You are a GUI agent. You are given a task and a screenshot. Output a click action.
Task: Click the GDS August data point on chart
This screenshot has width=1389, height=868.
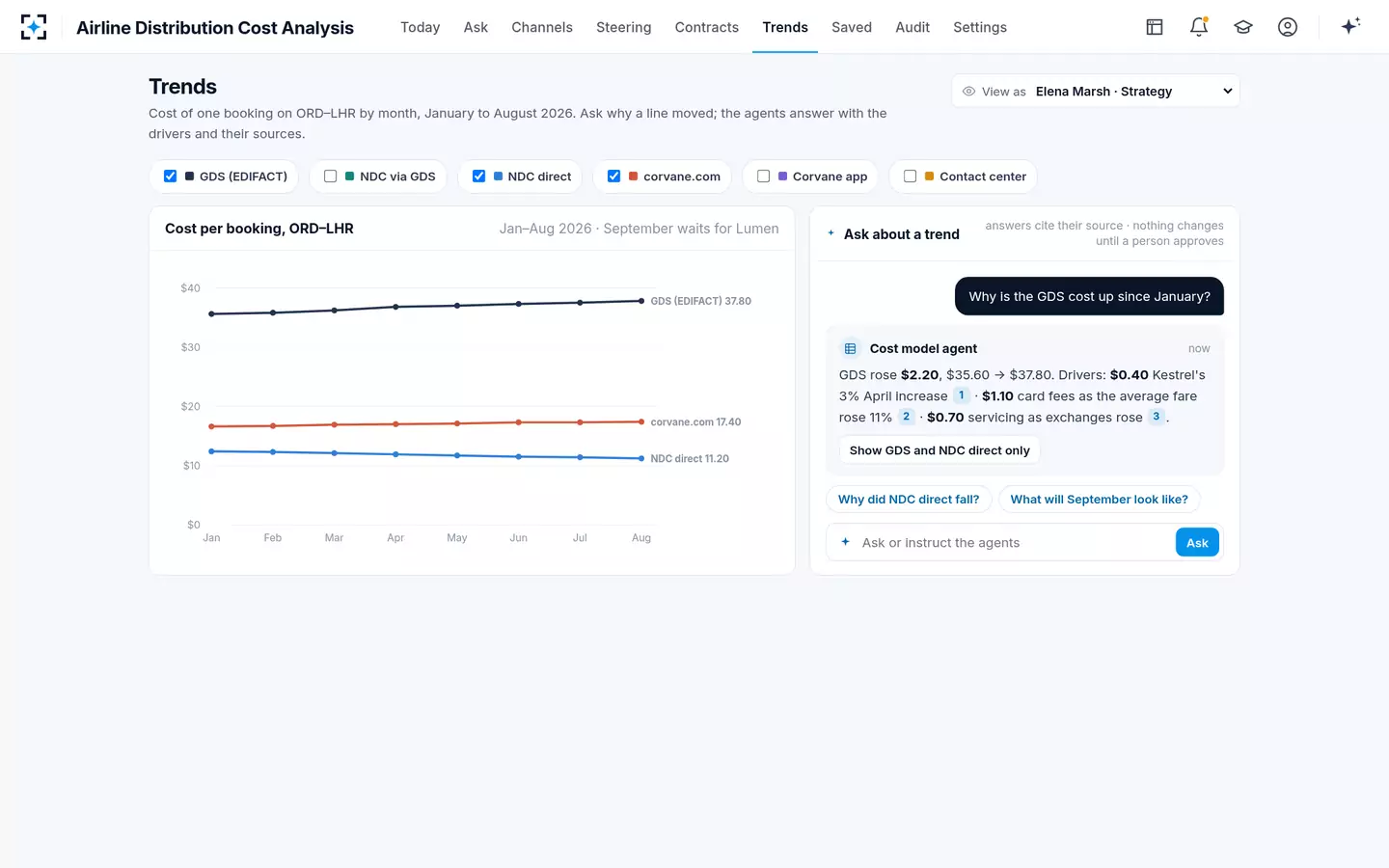(641, 301)
